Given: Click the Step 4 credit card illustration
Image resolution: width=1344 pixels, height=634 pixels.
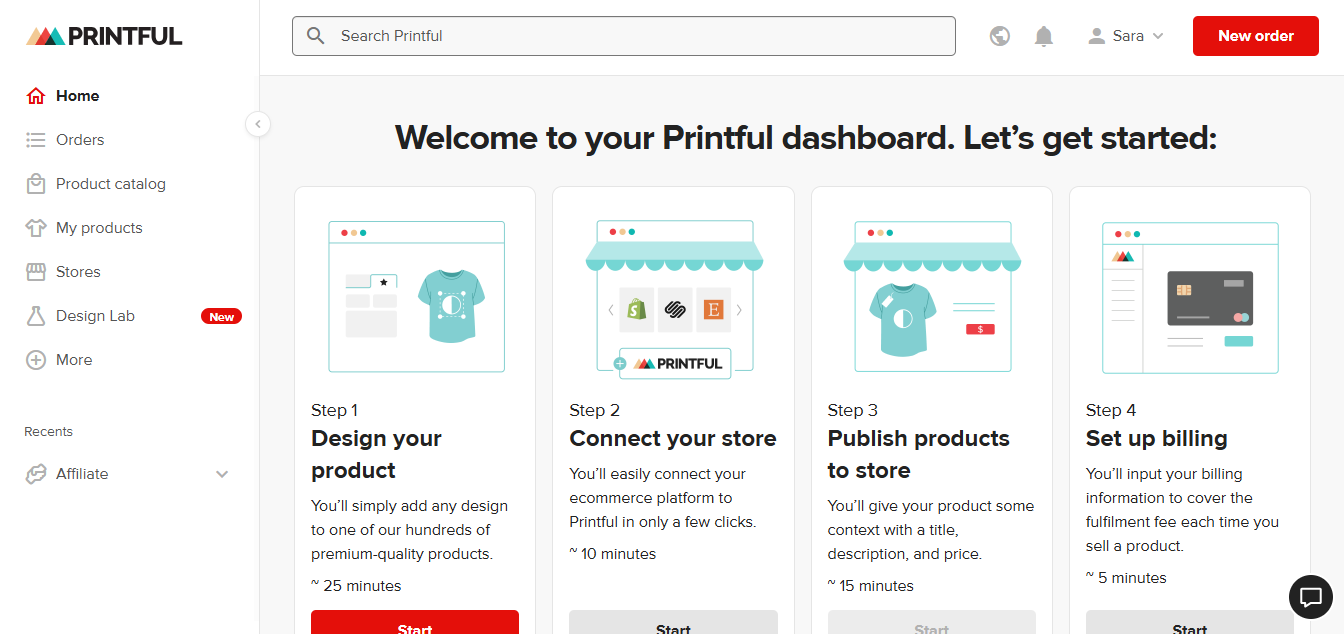Looking at the screenshot, I should point(1190,297).
